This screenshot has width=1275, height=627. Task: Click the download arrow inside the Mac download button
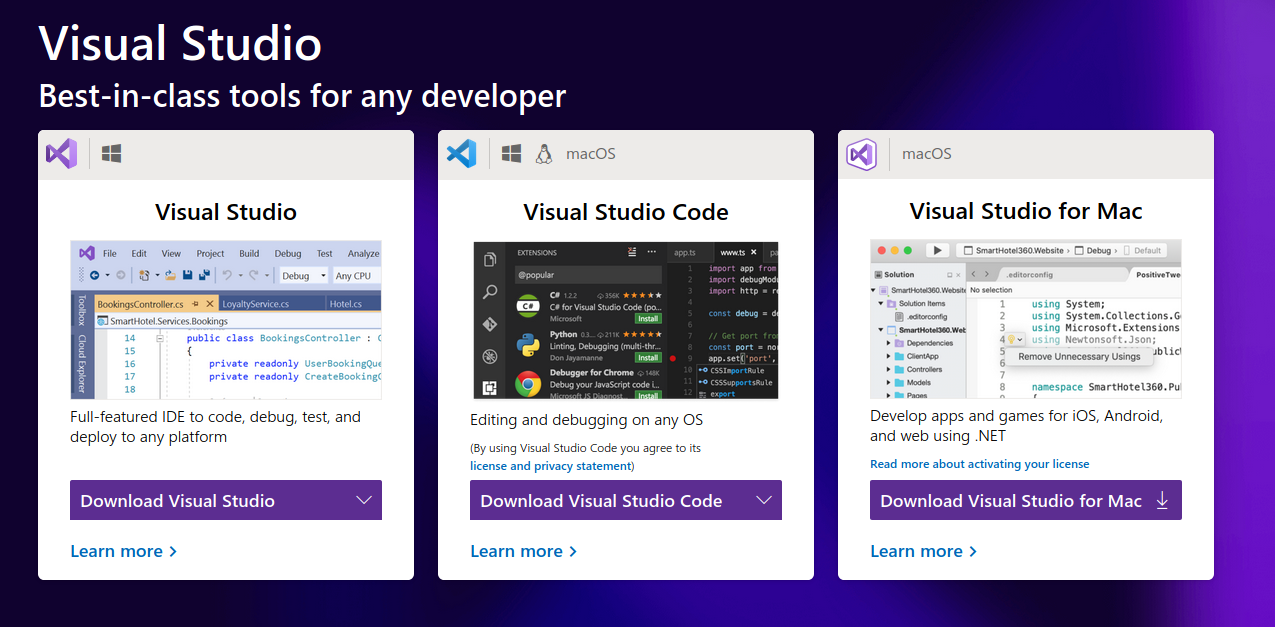point(1162,500)
